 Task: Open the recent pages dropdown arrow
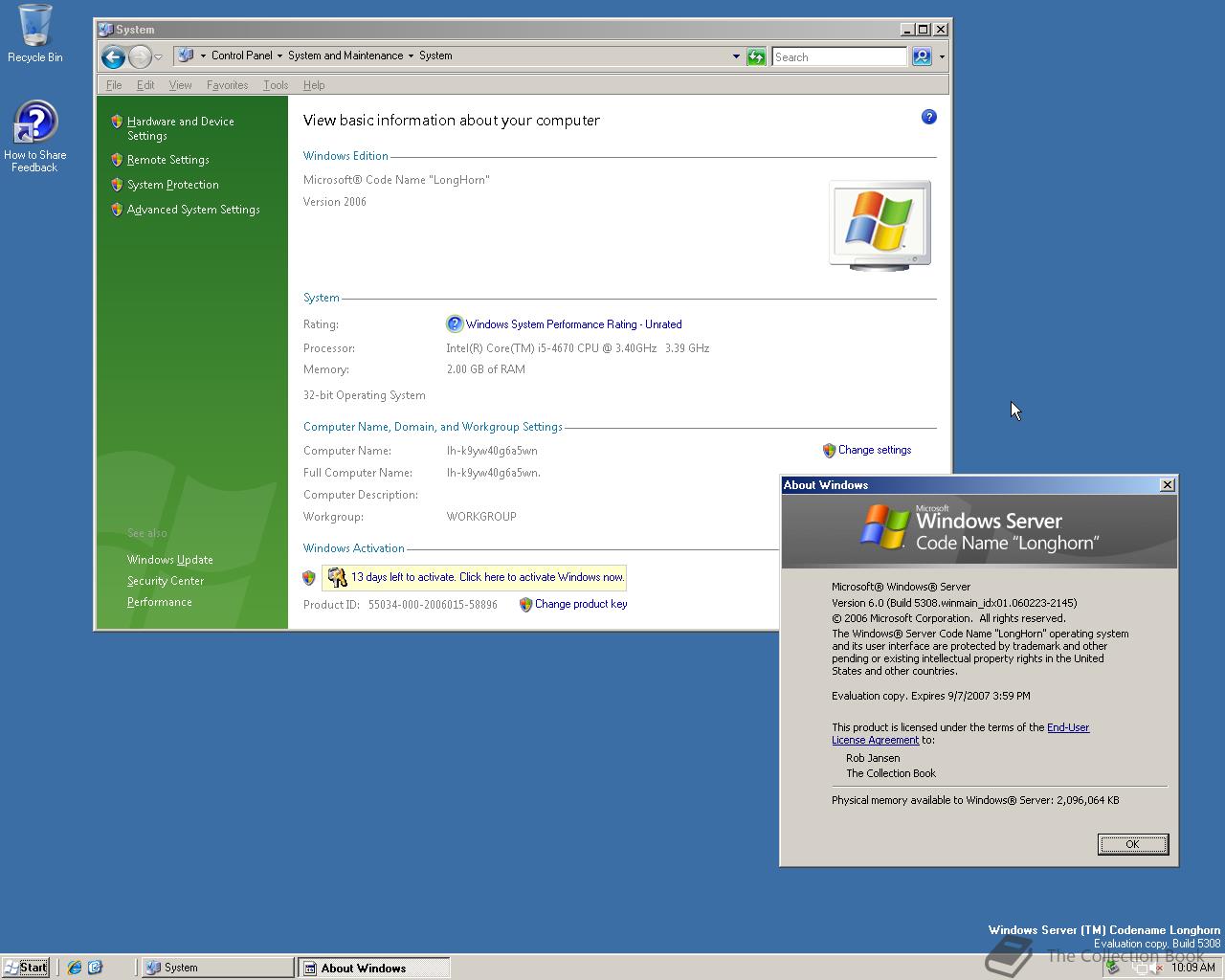tap(158, 57)
